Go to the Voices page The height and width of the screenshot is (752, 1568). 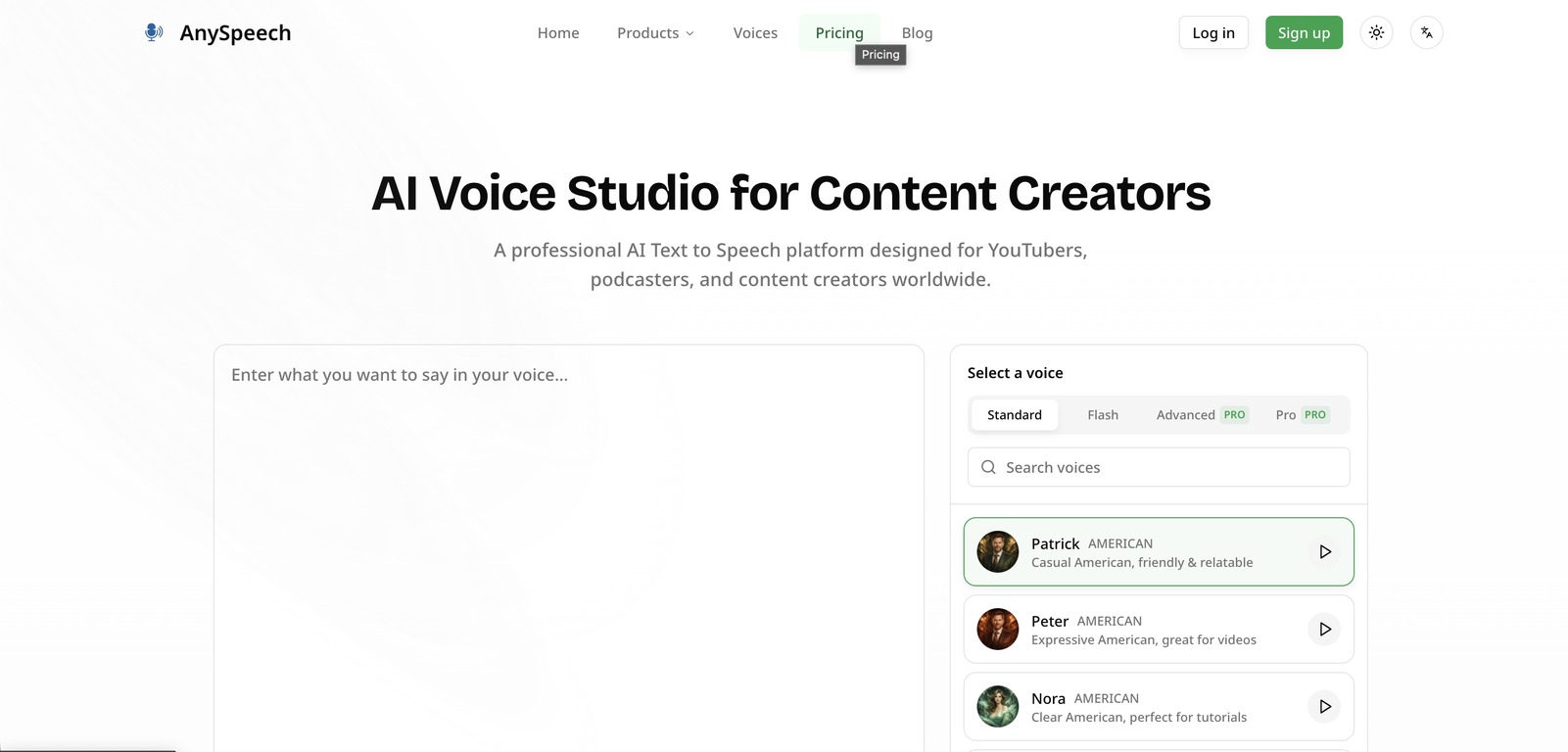(x=755, y=33)
